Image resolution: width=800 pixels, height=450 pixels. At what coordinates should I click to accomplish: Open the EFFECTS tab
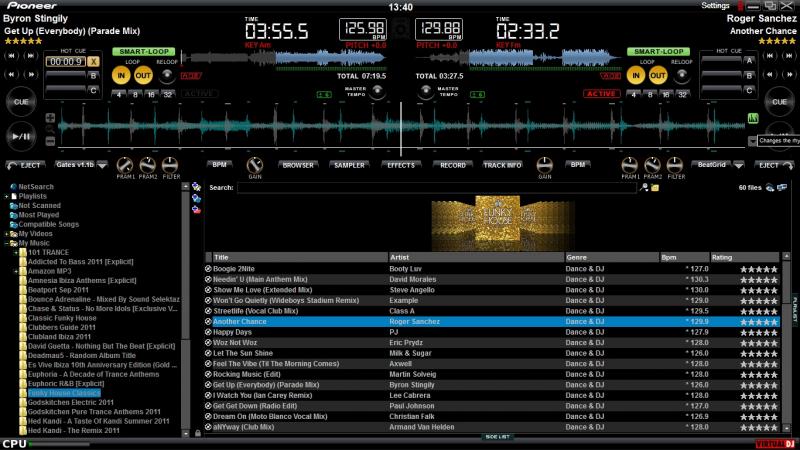pos(401,164)
